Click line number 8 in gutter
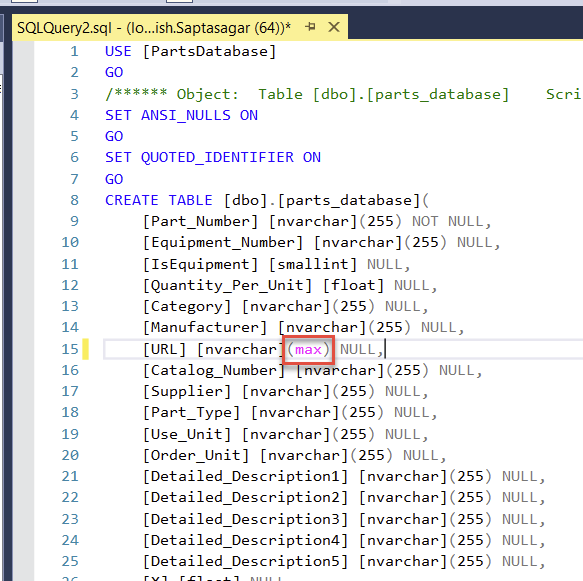Screen dimensions: 583x581 point(74,200)
